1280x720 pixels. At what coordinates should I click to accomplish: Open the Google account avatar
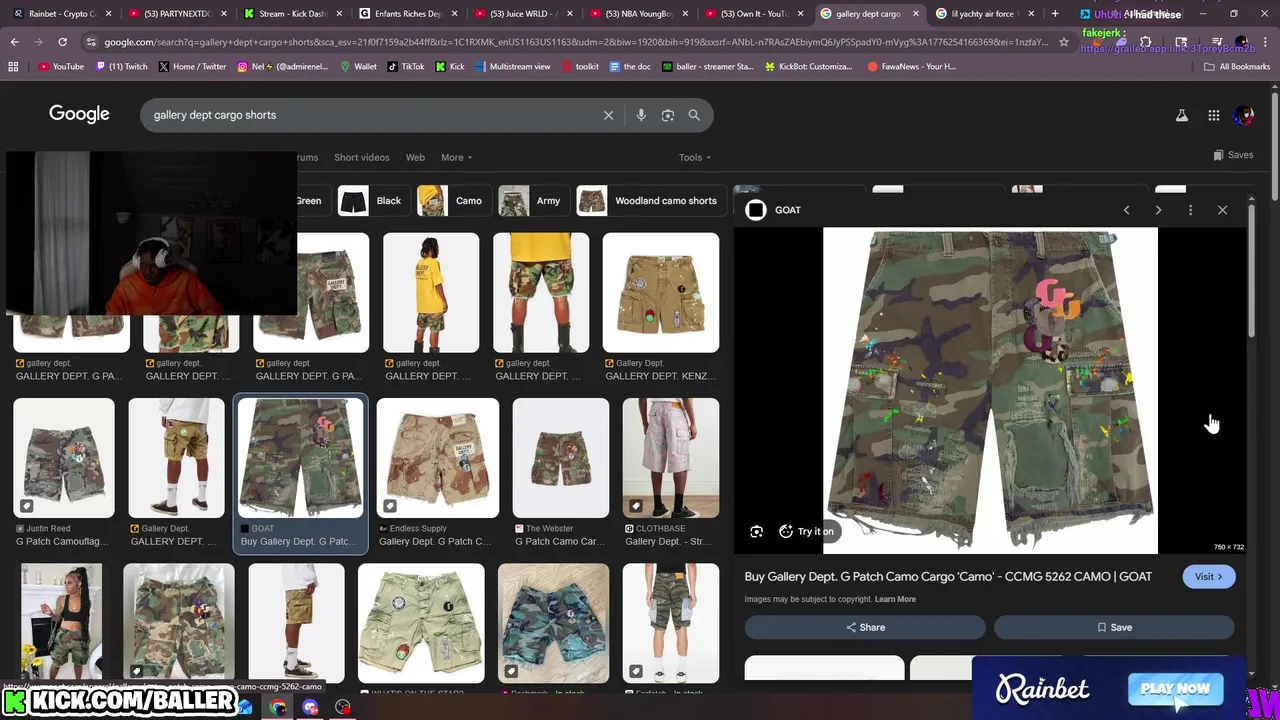(x=1244, y=115)
